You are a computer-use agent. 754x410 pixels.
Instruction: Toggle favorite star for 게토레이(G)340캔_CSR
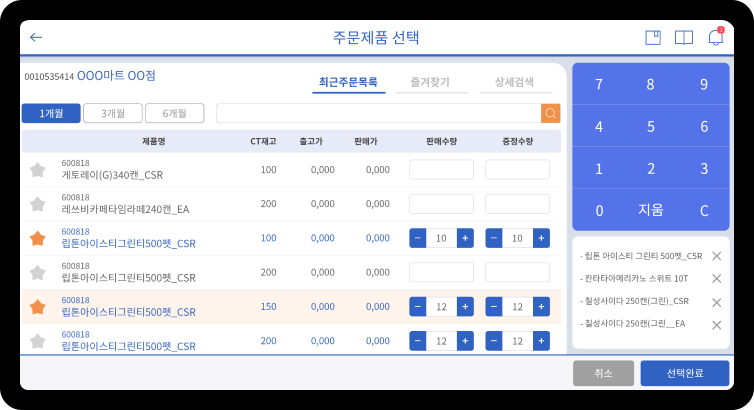coord(38,170)
